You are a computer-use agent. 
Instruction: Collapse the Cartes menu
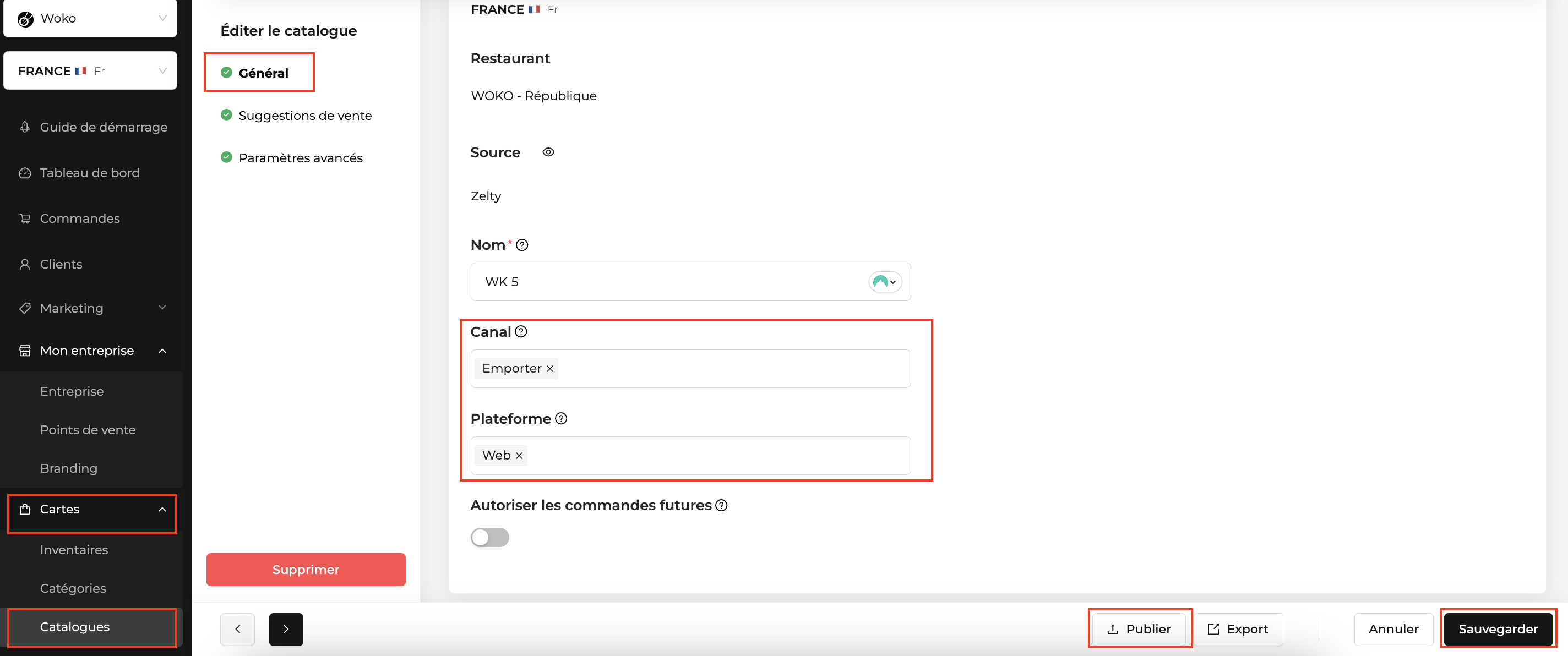[x=92, y=510]
